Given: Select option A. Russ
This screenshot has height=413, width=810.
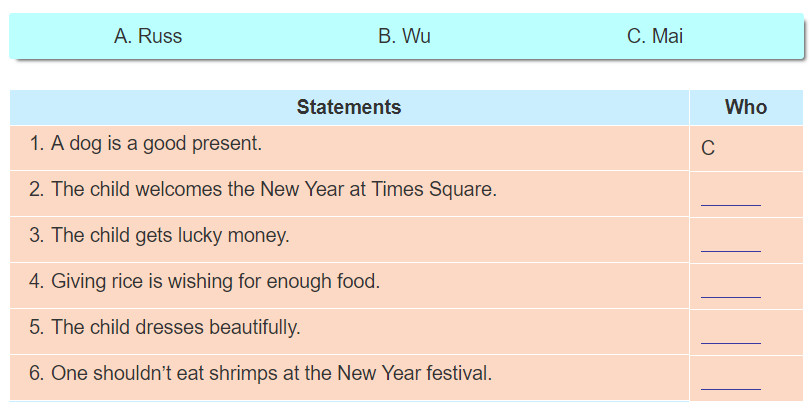Looking at the screenshot, I should pos(148,36).
